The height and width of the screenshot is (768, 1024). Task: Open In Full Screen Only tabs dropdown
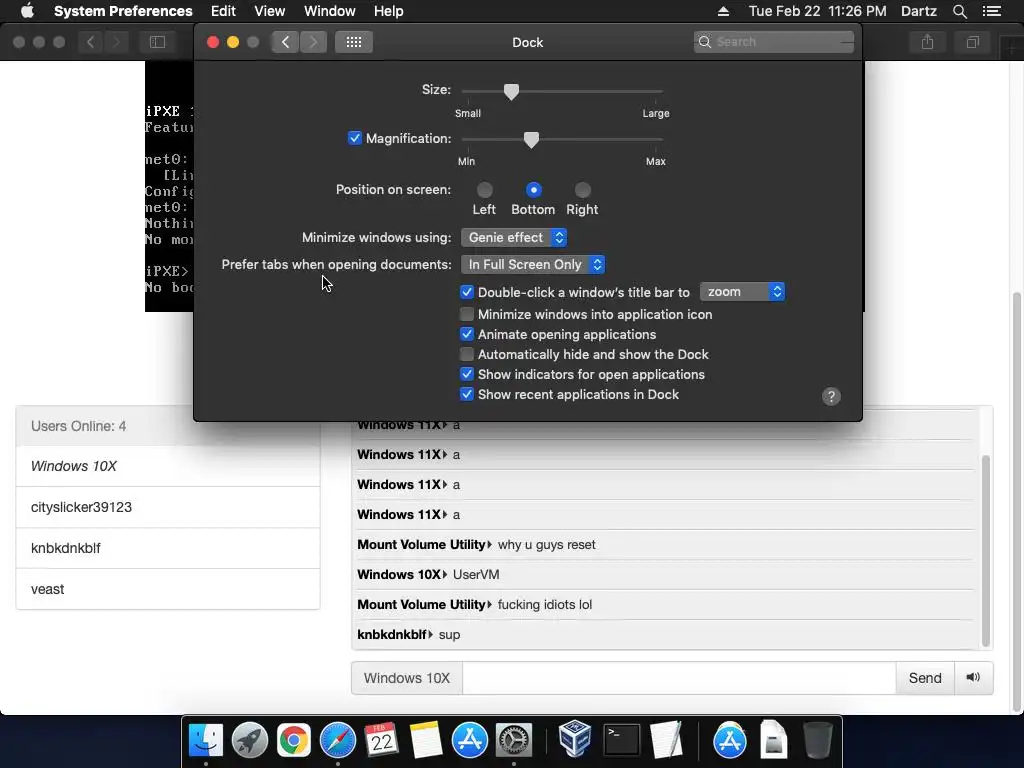(x=533, y=264)
